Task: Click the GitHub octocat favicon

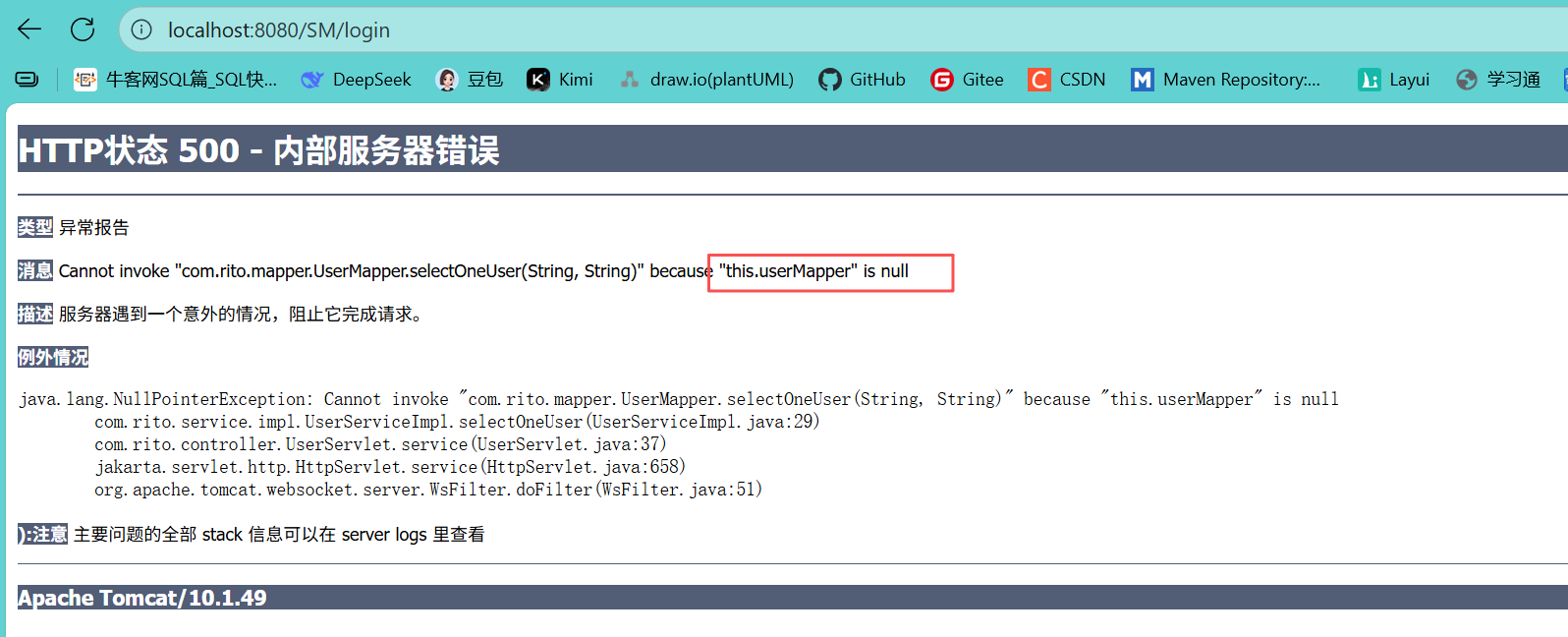Action: 830,80
